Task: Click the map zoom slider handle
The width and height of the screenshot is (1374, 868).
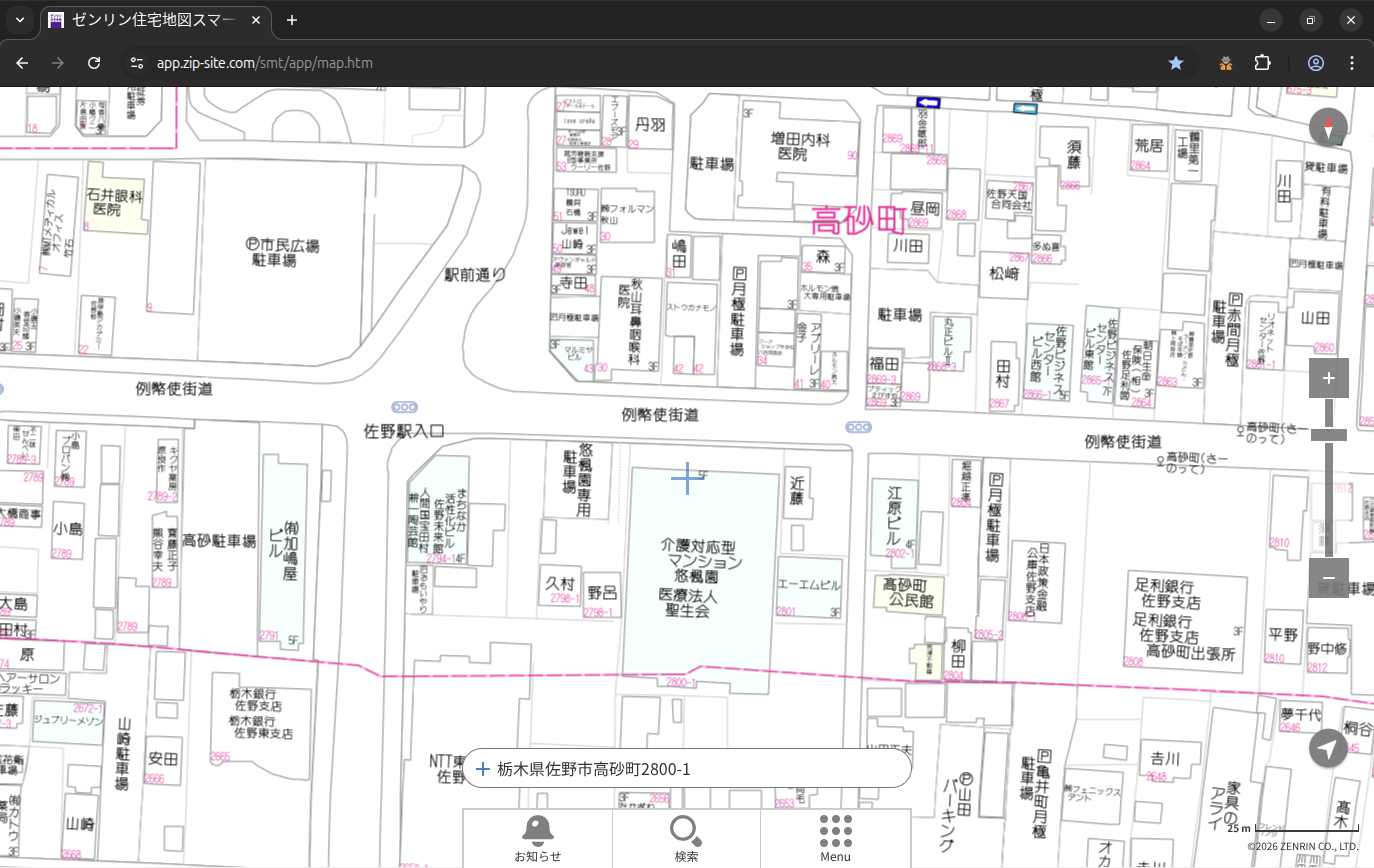Action: coord(1328,435)
